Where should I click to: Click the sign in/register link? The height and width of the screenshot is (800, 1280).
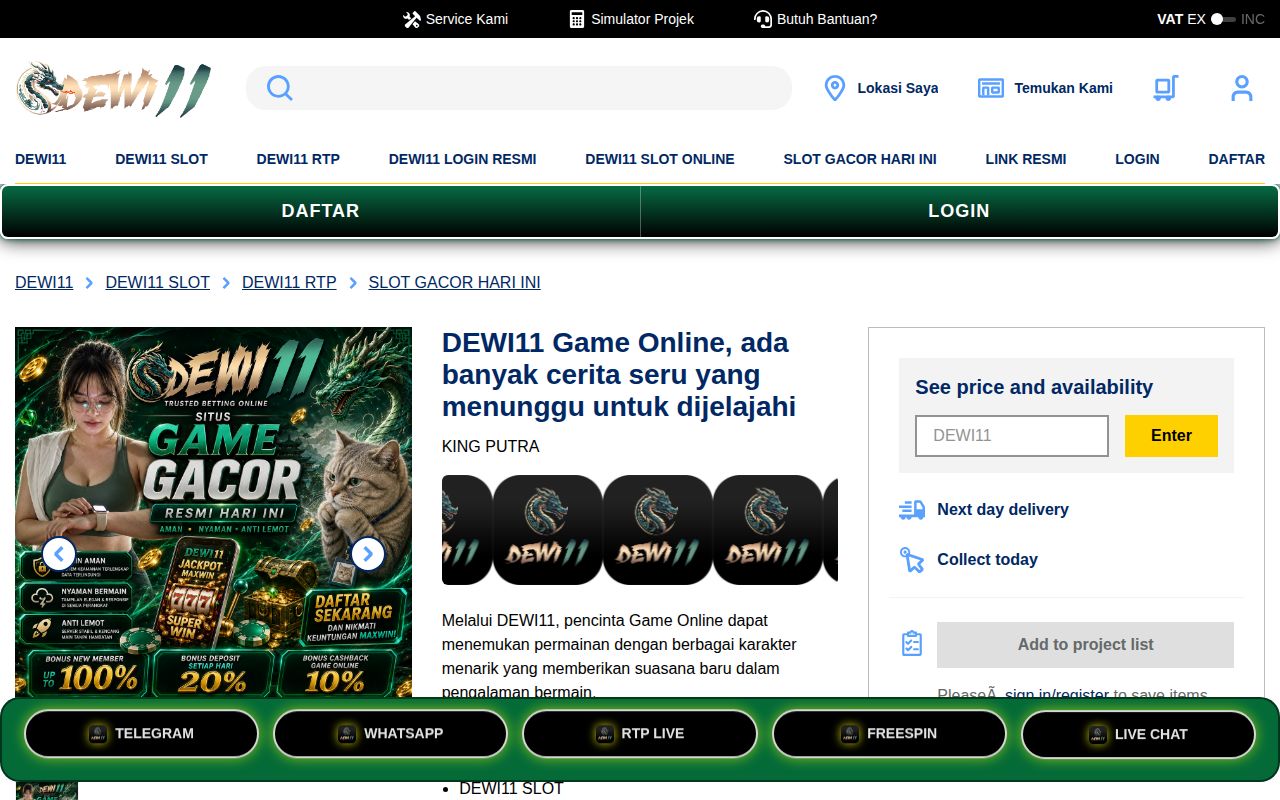pos(1057,694)
